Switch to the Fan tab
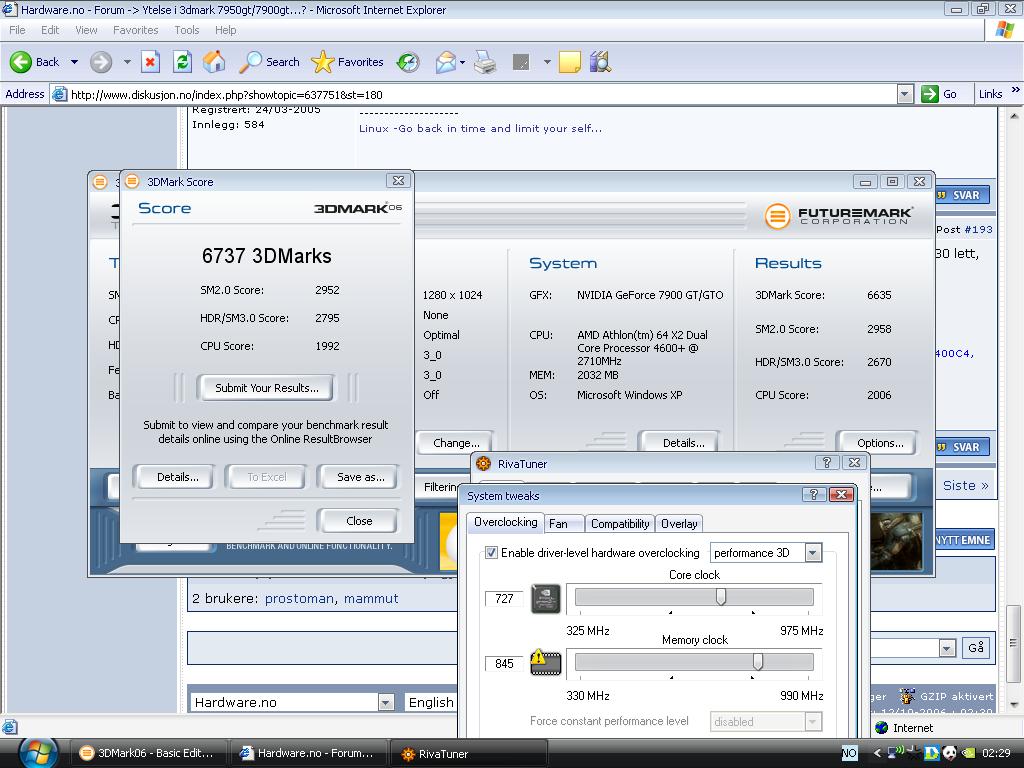1024x768 pixels. pyautogui.click(x=563, y=524)
